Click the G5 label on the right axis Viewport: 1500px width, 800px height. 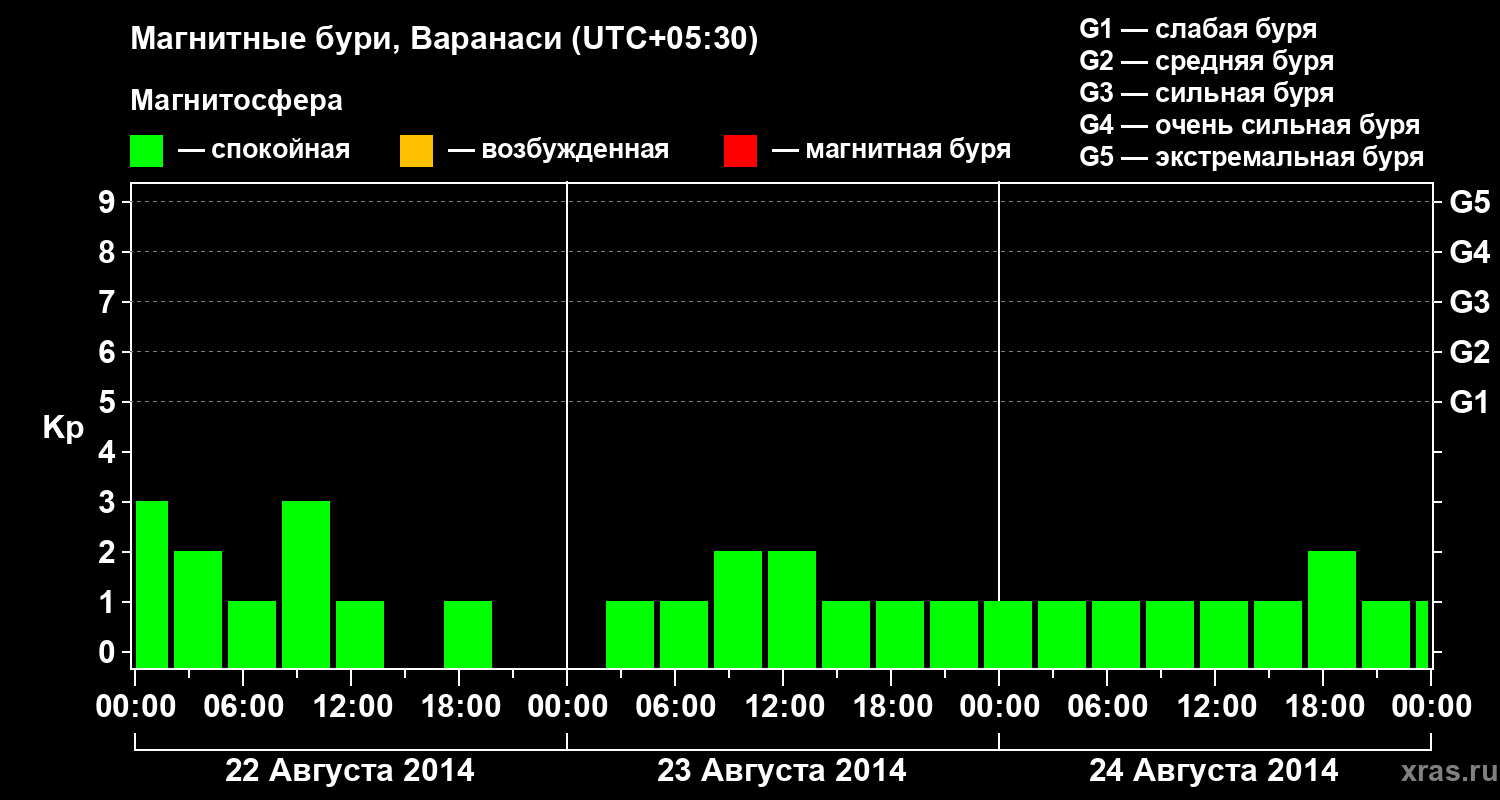[1470, 202]
